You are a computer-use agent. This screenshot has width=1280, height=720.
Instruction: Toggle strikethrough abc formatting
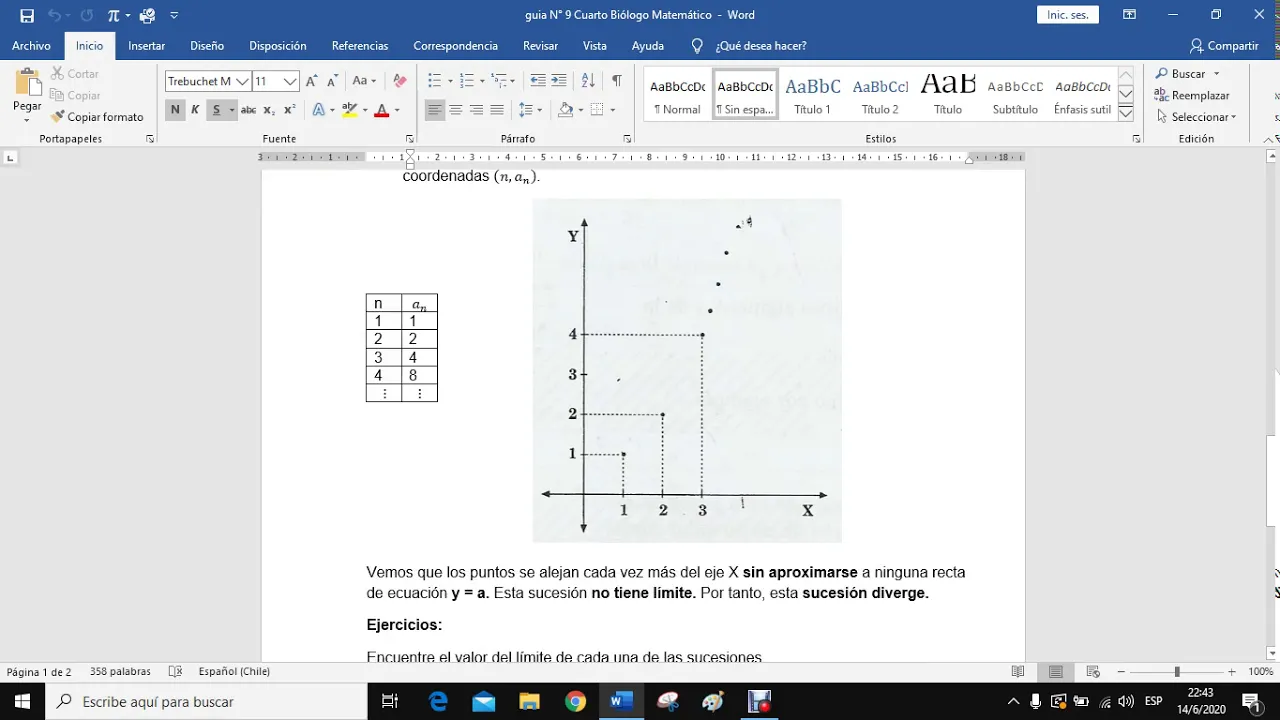248,110
